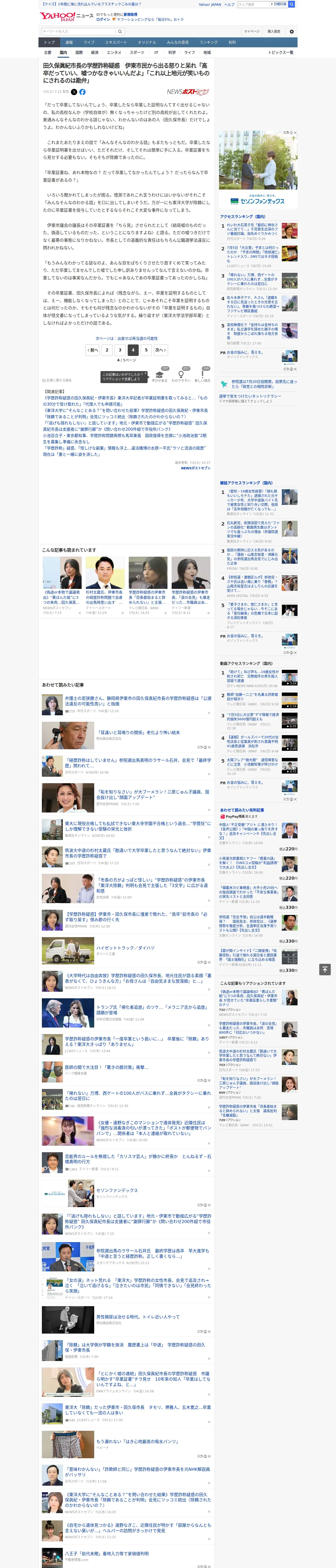Go to article page 2
Screen dimensions: 336x1568
[x=107, y=350]
